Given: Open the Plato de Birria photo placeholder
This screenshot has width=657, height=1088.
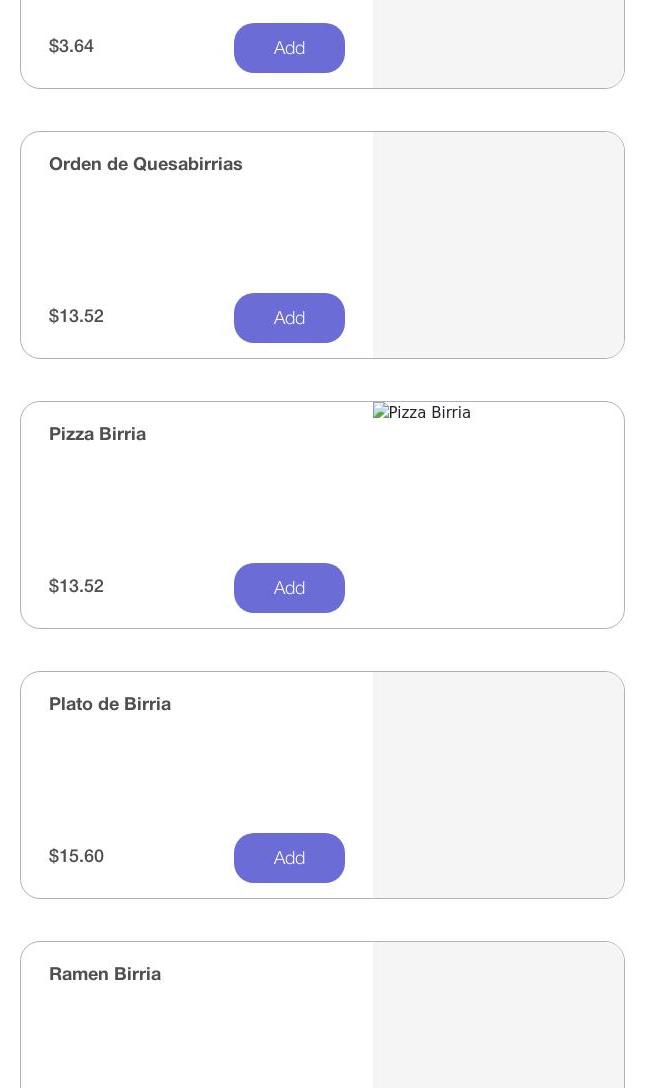Looking at the screenshot, I should (498, 785).
